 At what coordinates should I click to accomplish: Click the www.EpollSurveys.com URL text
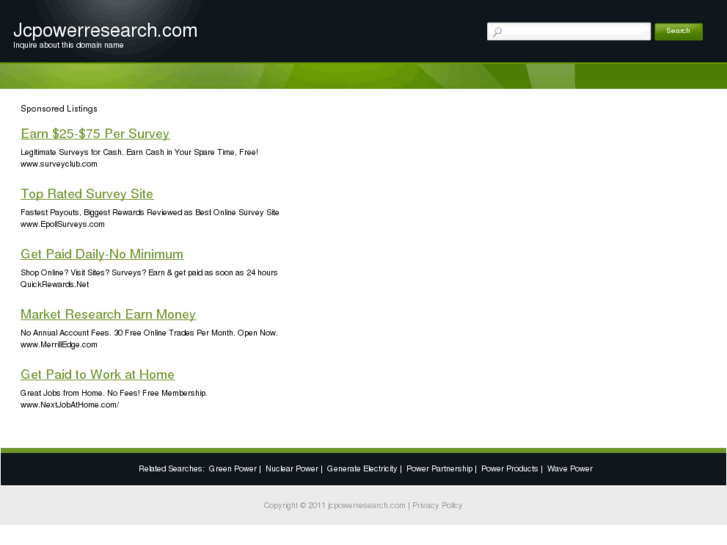point(63,224)
